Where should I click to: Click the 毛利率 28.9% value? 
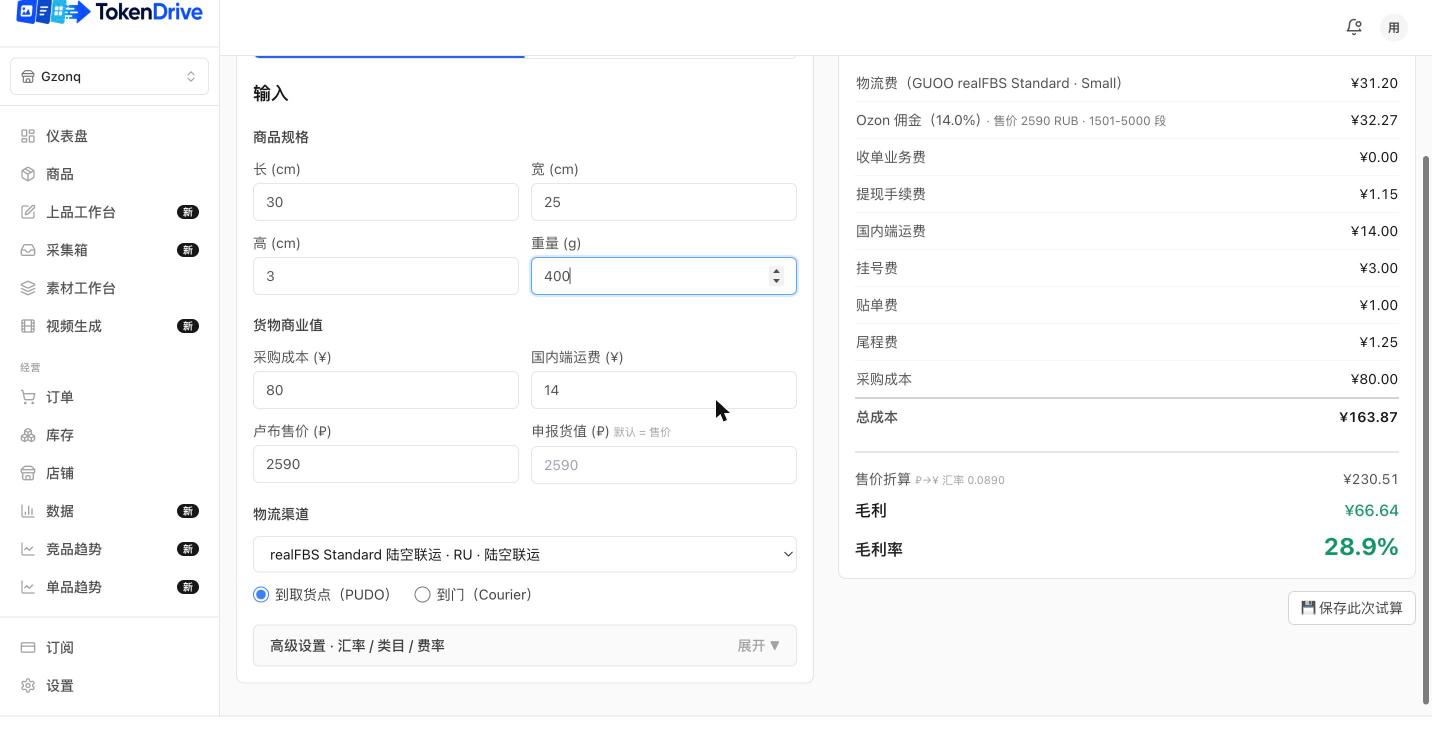(1361, 547)
